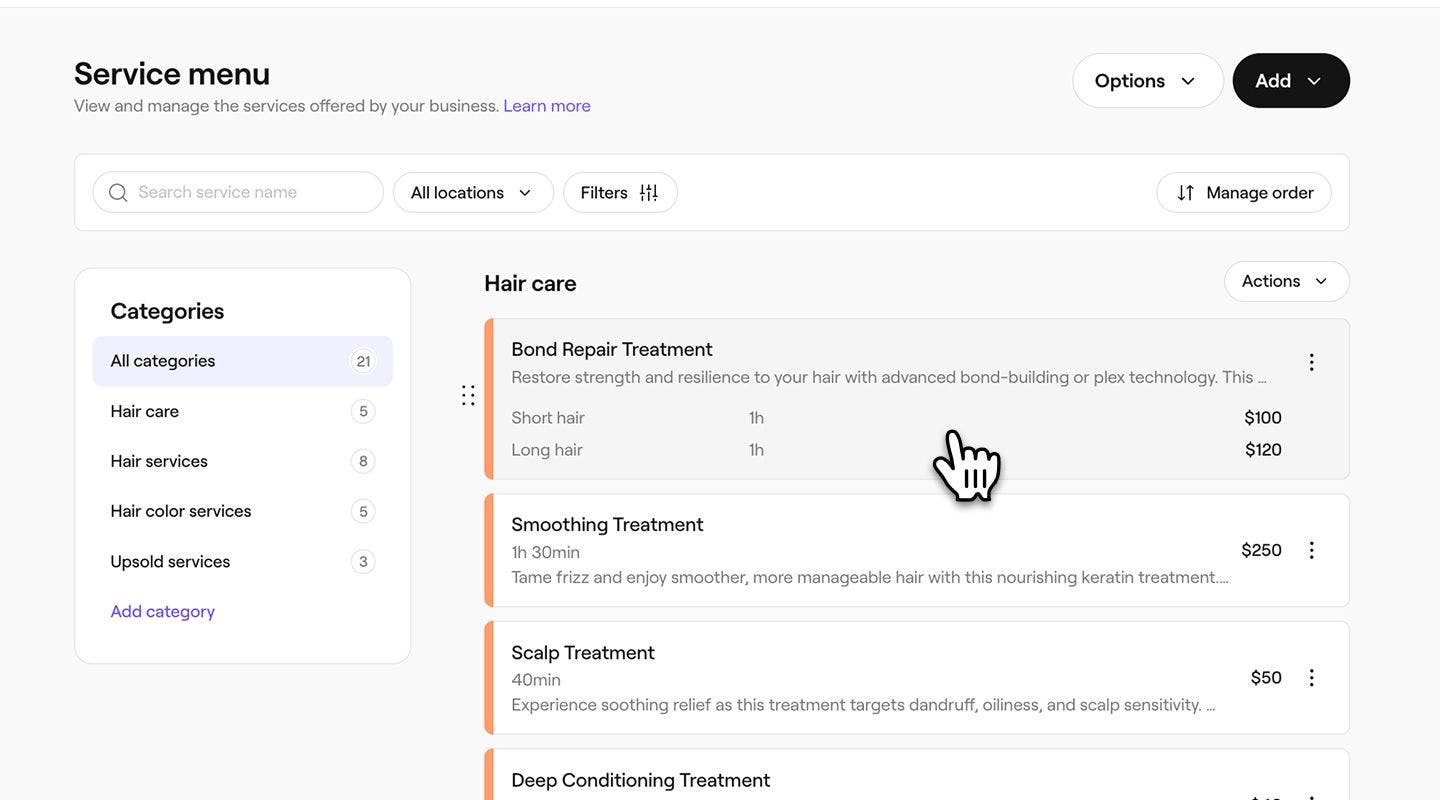Screen dimensions: 1440x800
Task: Click the Add category link
Action: 162,612
